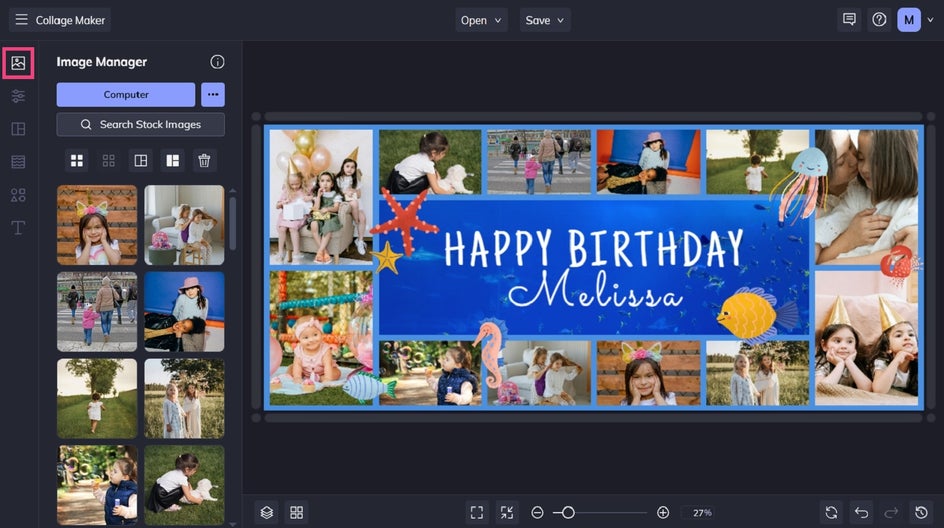
Task: Click the image panel scrollbar
Action: point(233,223)
